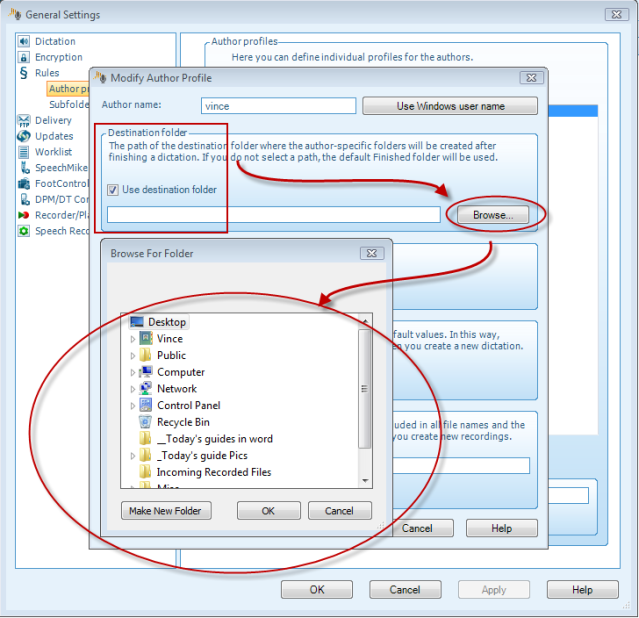Viewport: 639px width, 618px height.
Task: Click the folder icon for _Today's guide Pics
Action: point(145,455)
